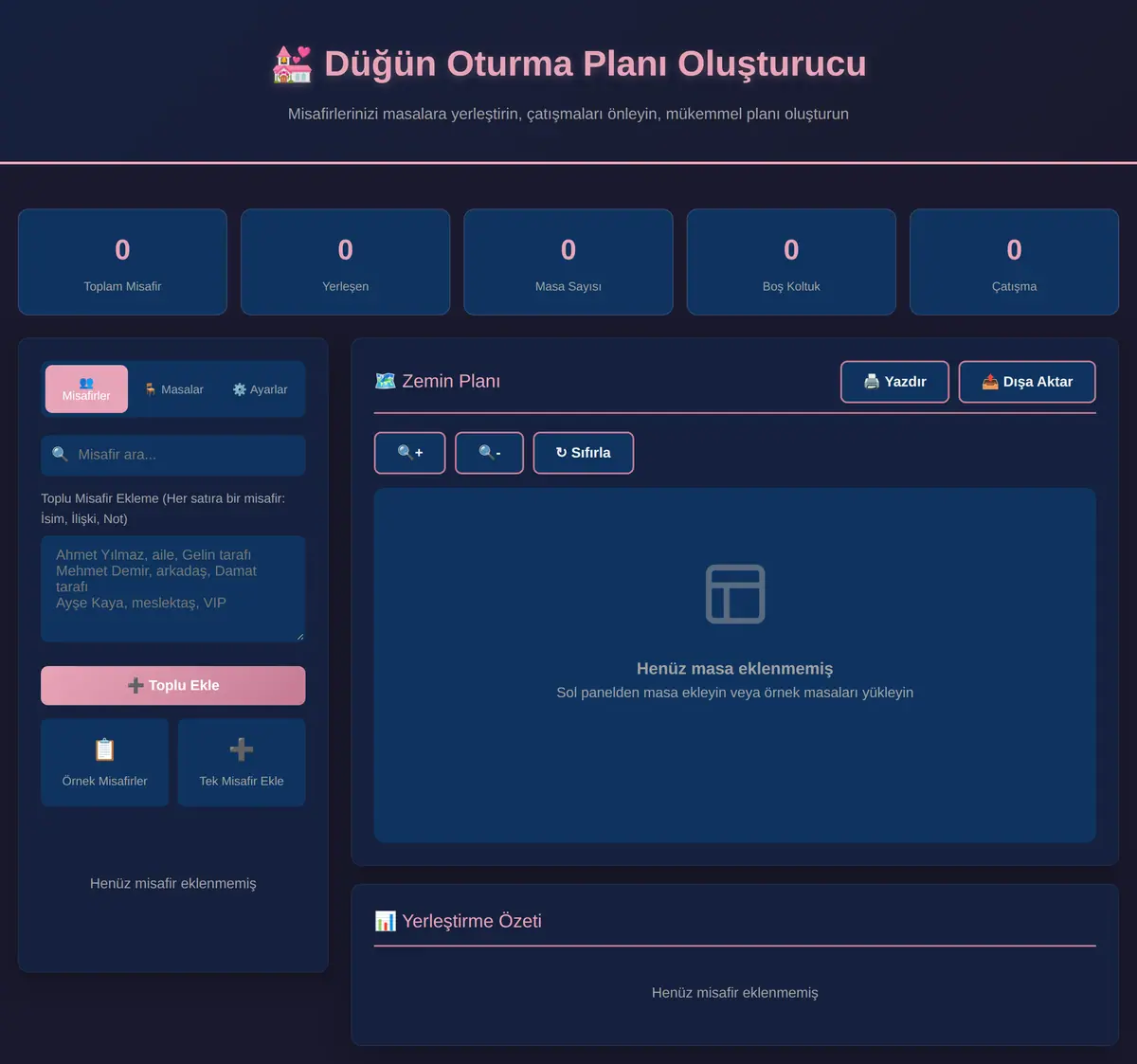Open the Masalar tab
This screenshot has height=1064, width=1137.
click(x=173, y=389)
